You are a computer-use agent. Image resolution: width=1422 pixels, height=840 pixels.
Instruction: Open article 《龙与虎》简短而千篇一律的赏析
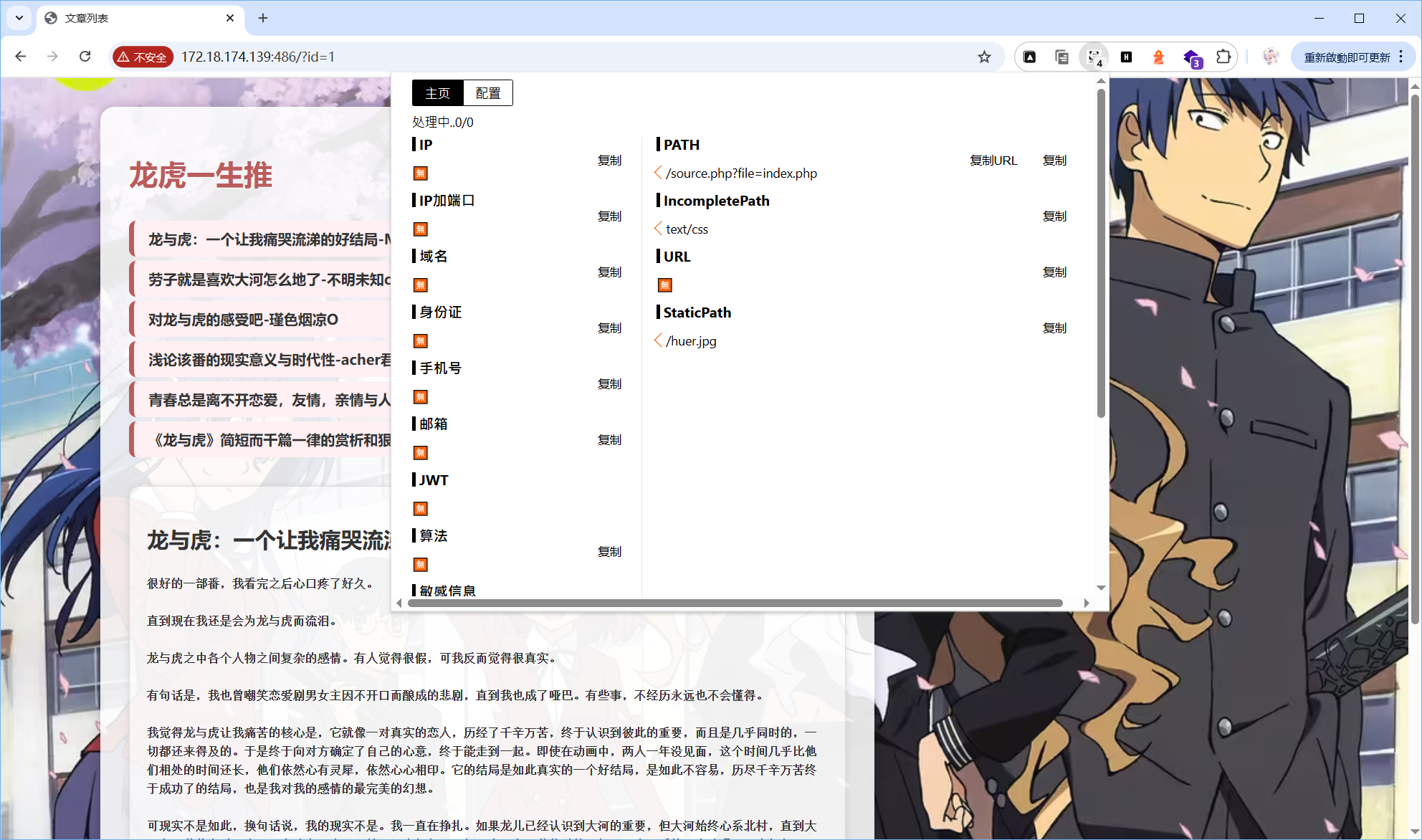pos(262,440)
